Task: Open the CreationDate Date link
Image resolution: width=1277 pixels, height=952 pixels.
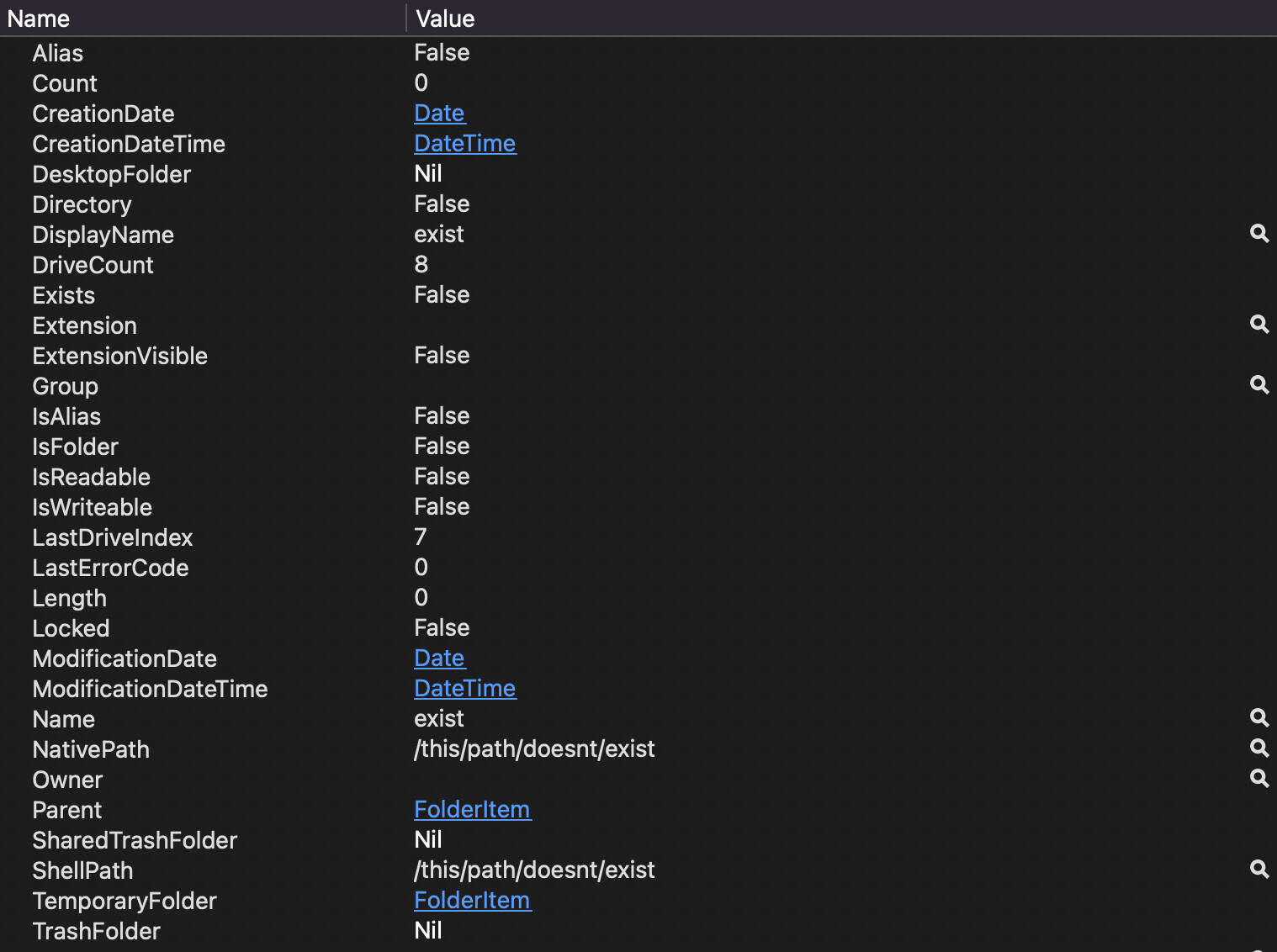Action: (x=439, y=114)
